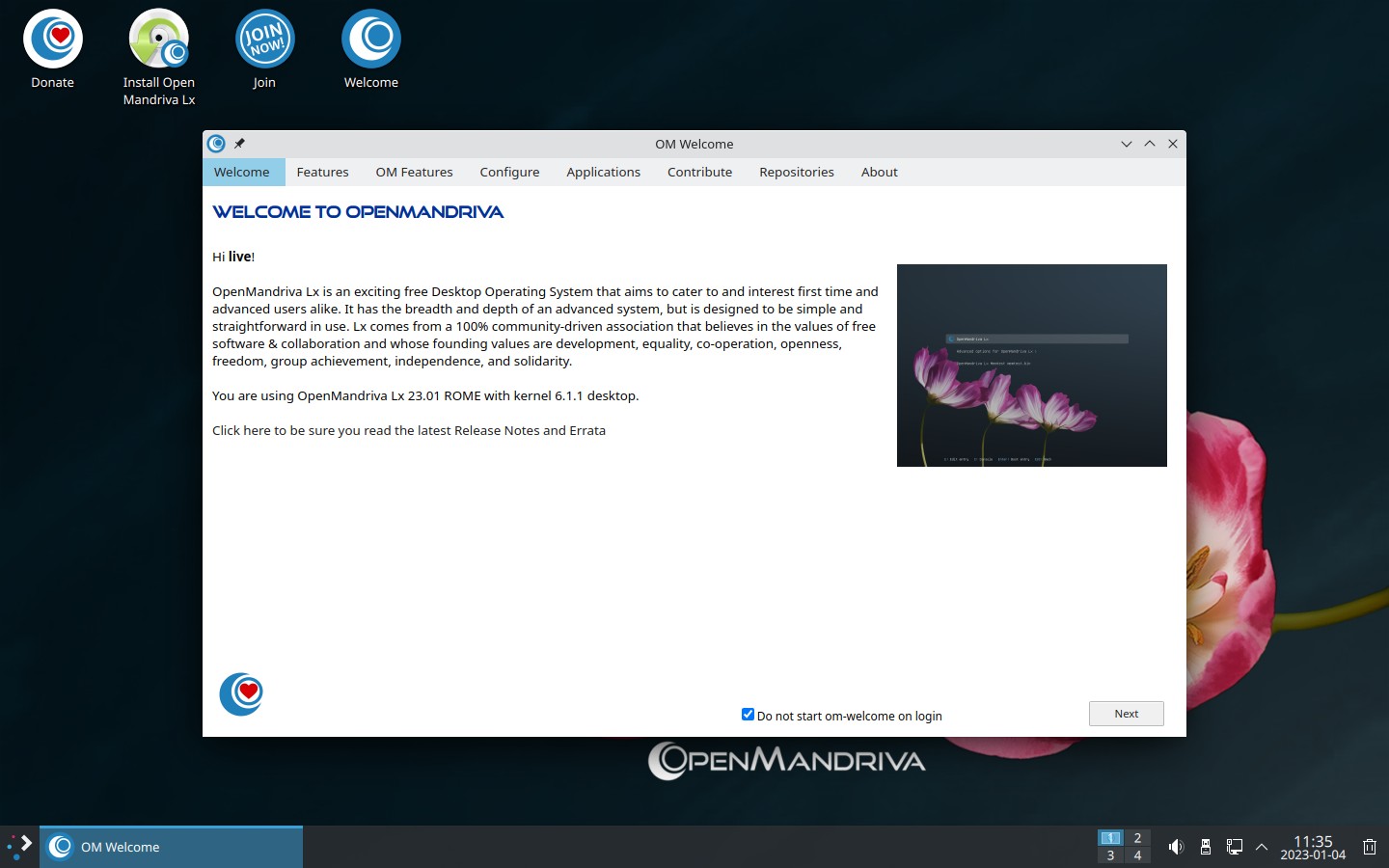Open the OM Features tab
This screenshot has height=868, width=1389.
(x=415, y=172)
